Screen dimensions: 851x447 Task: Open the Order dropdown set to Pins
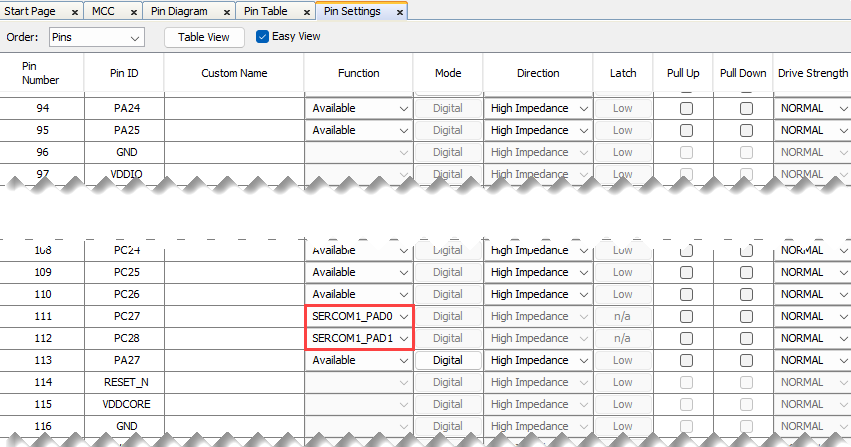click(96, 37)
